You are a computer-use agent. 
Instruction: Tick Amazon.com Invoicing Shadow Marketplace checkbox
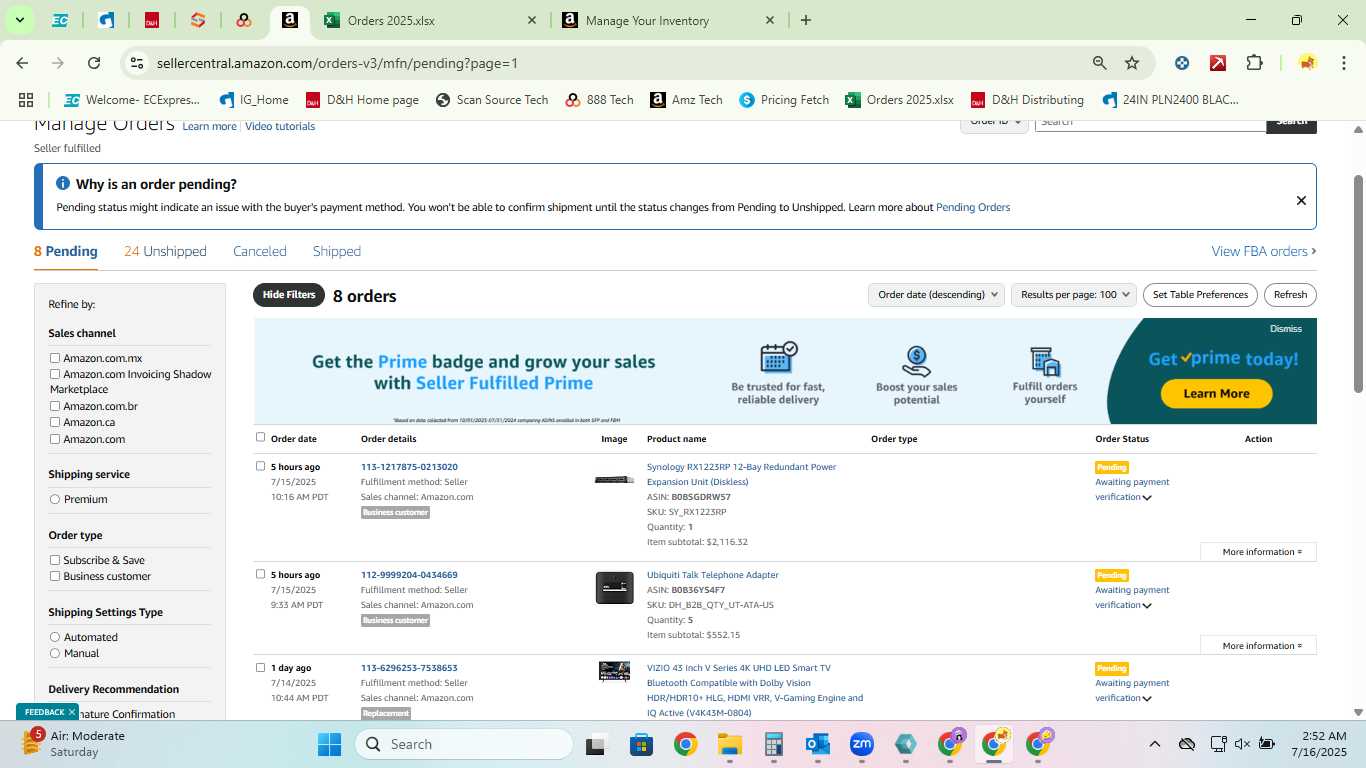point(55,374)
